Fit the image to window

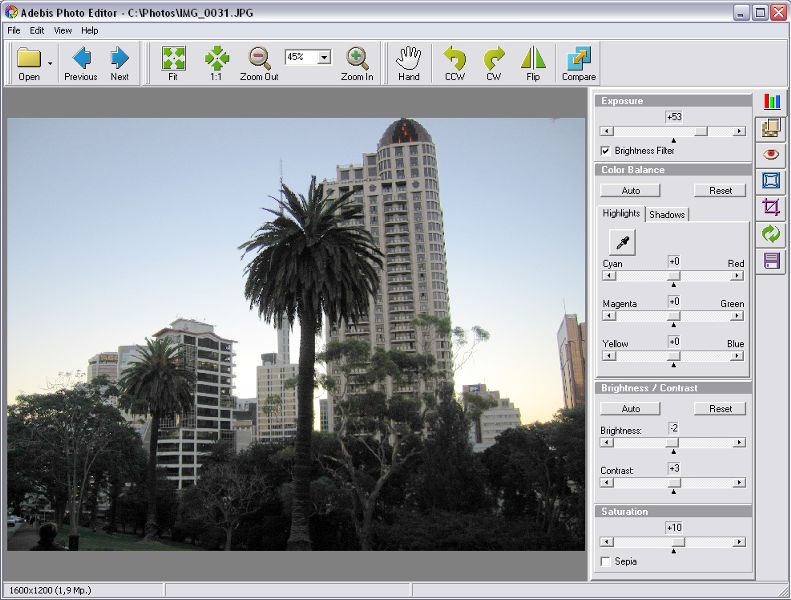click(173, 64)
